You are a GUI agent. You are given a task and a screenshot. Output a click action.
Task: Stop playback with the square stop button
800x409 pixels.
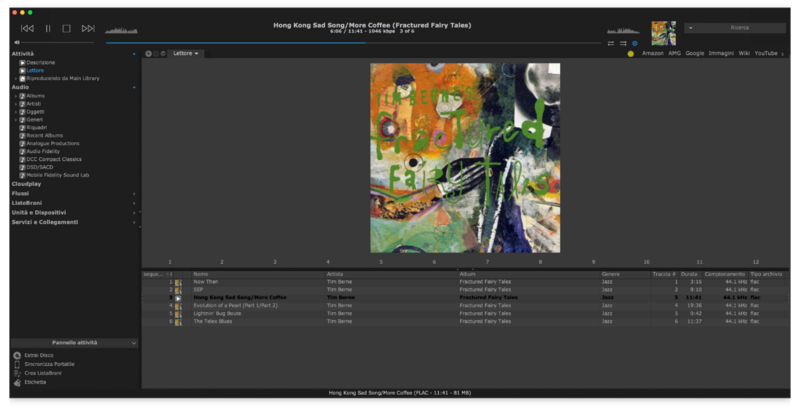point(66,29)
